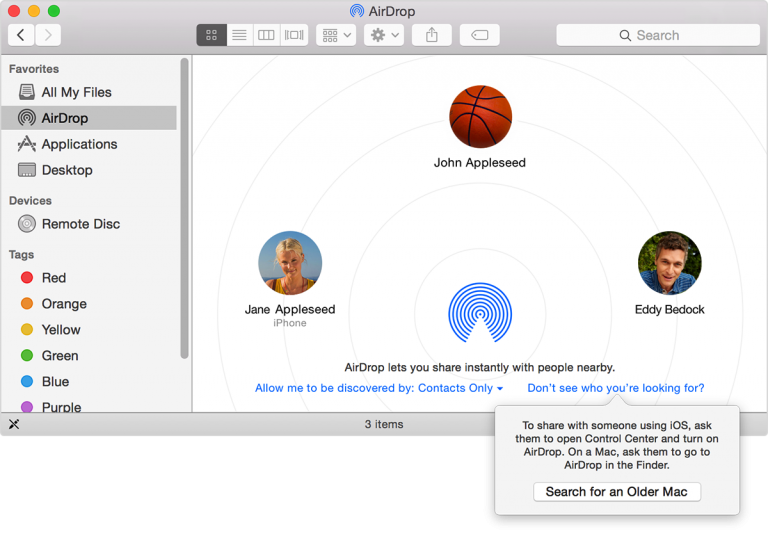Switch to list view
This screenshot has width=768, height=545.
tap(240, 35)
